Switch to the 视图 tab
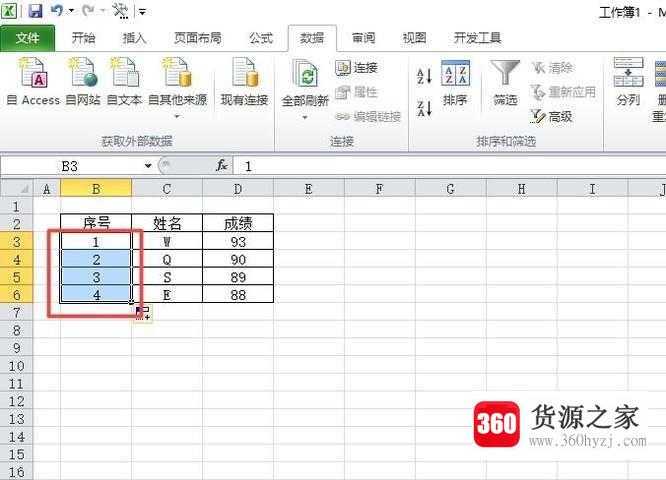 pos(415,38)
